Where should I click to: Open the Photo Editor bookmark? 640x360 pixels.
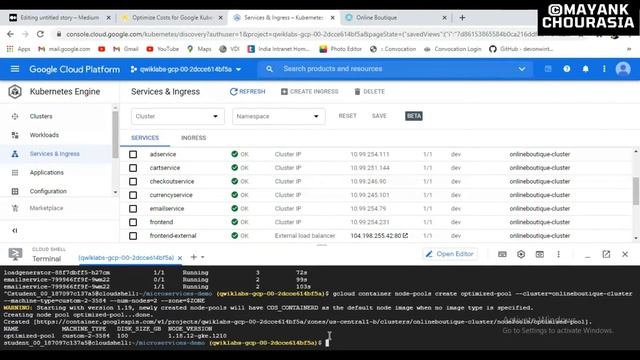[x=340, y=49]
